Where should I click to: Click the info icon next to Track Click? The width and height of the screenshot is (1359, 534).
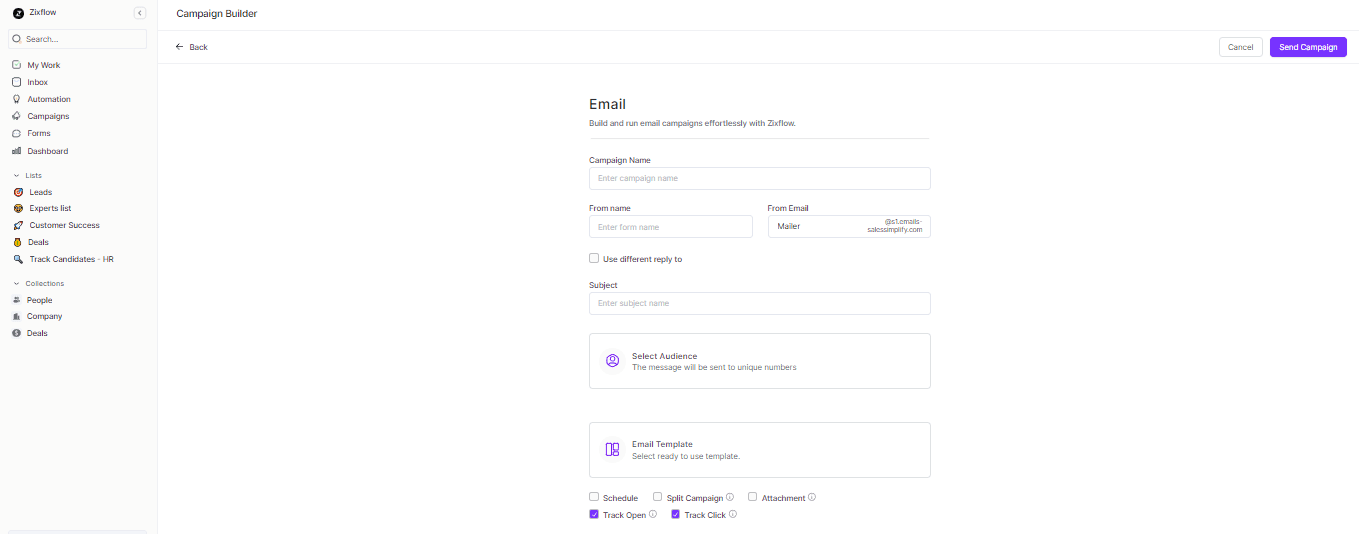(733, 514)
